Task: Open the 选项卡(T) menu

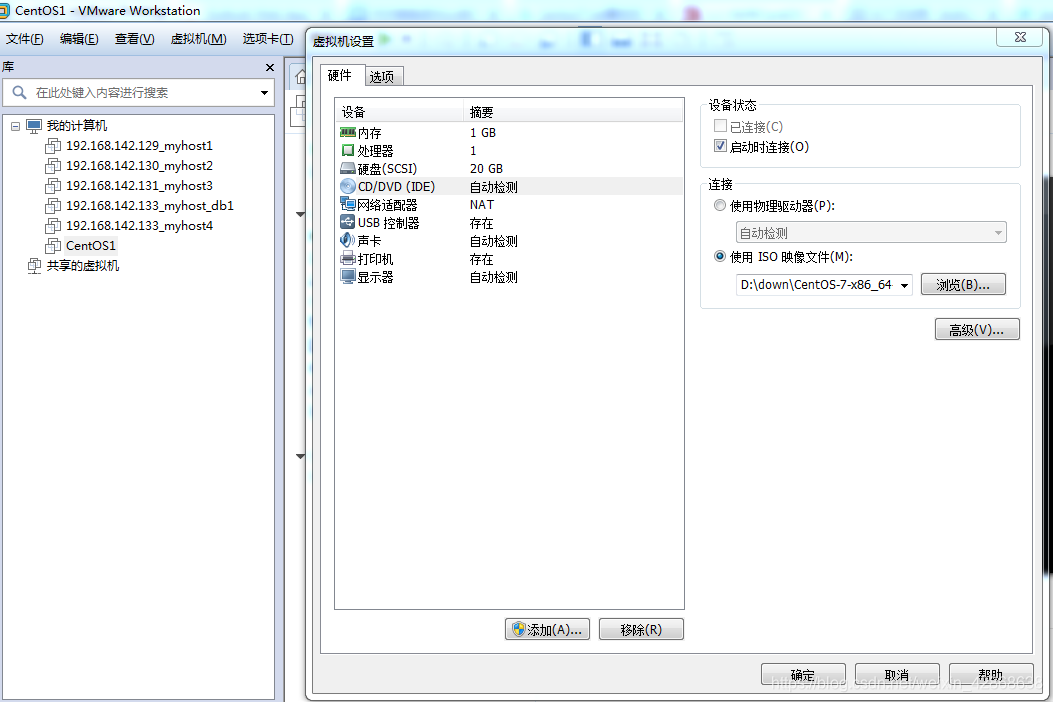Action: point(268,39)
